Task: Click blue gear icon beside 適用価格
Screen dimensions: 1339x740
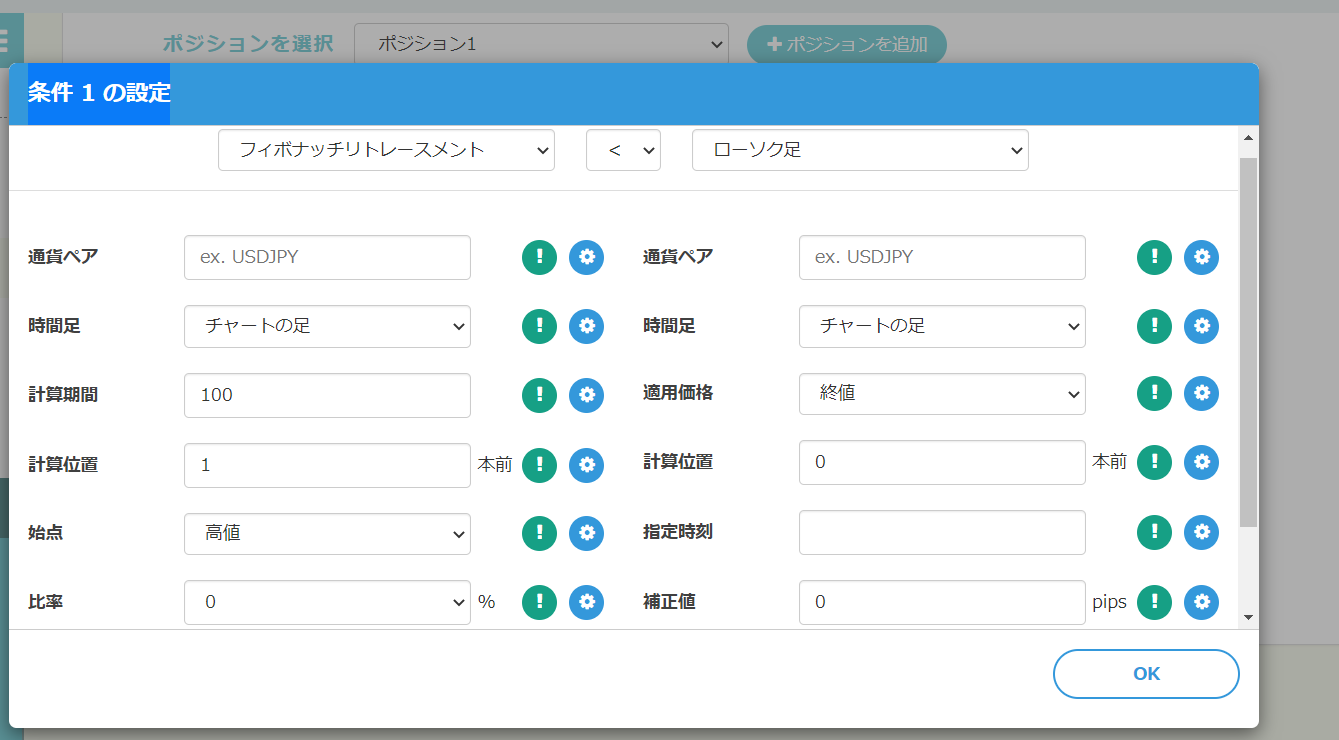Action: [1201, 393]
